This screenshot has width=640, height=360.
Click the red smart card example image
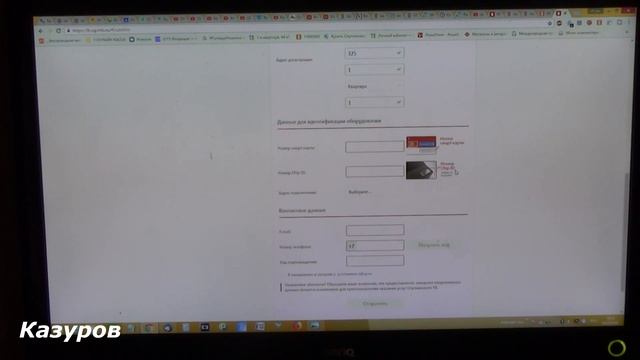pyautogui.click(x=421, y=144)
